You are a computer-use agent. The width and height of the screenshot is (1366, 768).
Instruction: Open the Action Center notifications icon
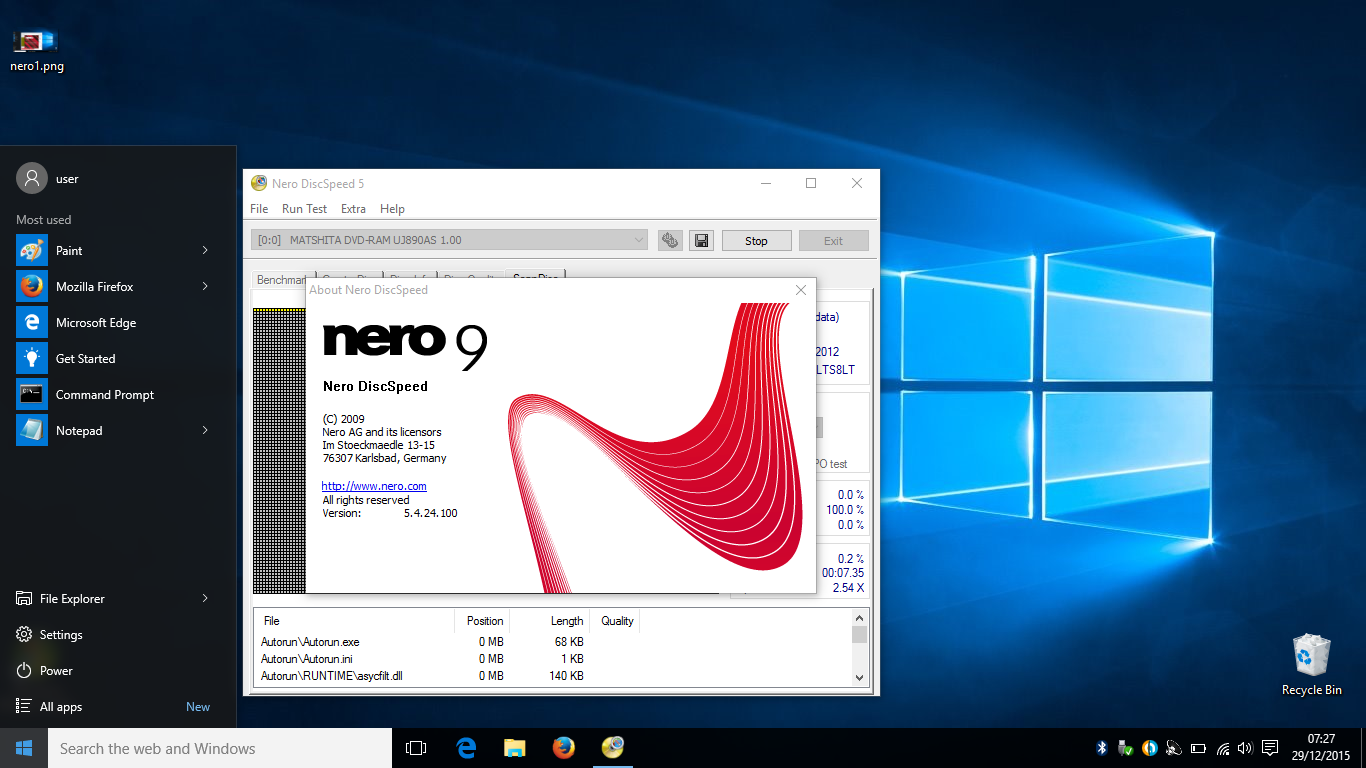pos(1270,748)
